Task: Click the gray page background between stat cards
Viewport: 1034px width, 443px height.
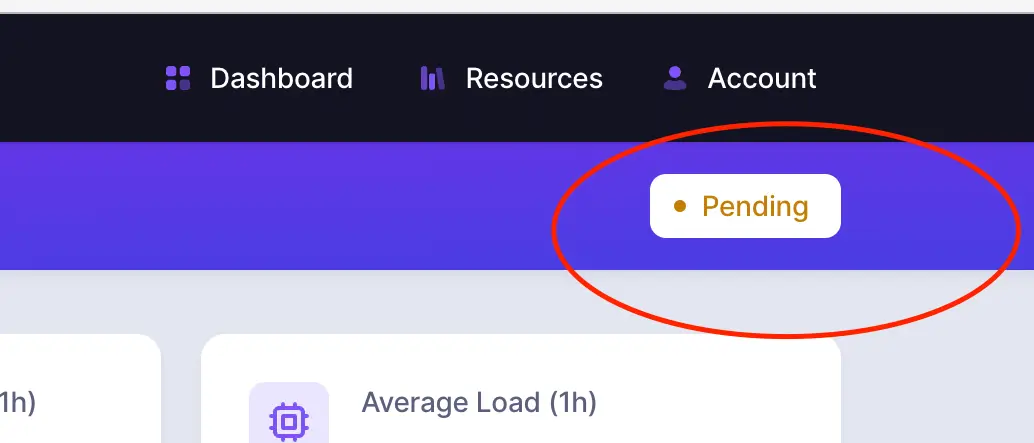Action: [181, 390]
